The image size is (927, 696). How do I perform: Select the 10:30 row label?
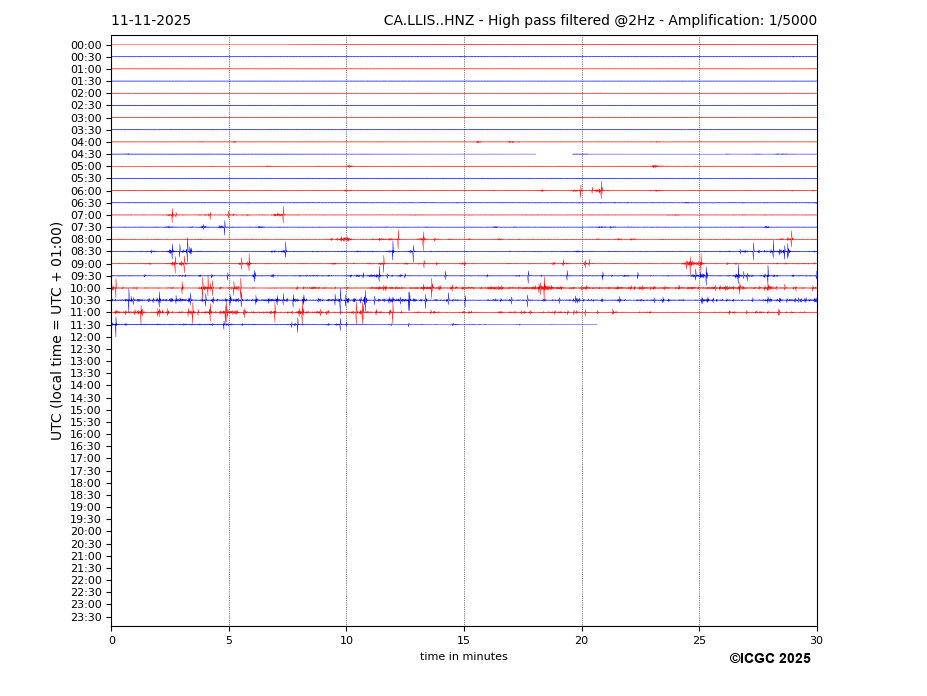(86, 300)
